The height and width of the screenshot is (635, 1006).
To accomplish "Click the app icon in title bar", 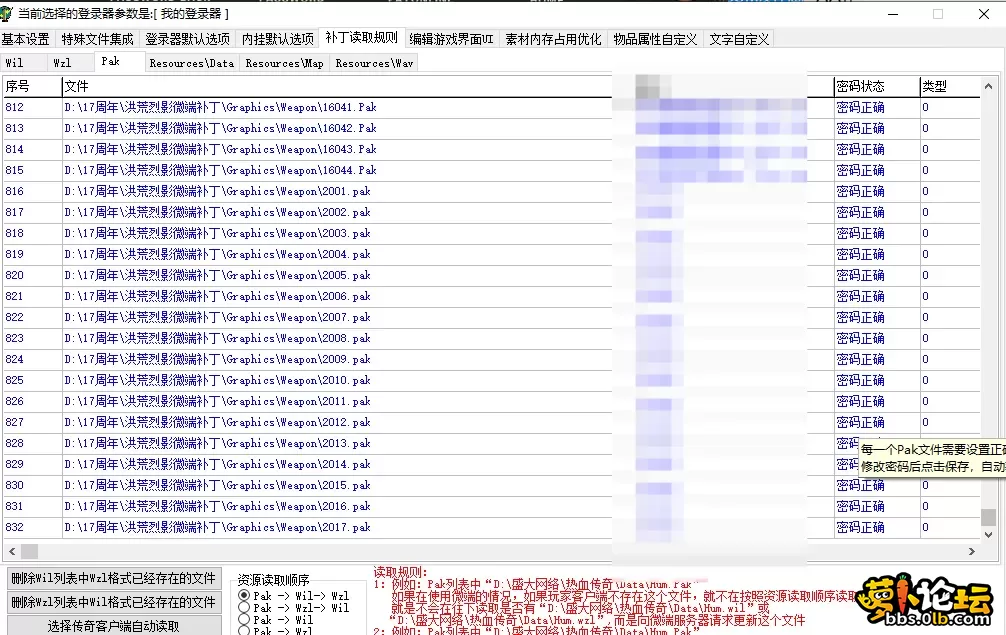I will [6, 13].
